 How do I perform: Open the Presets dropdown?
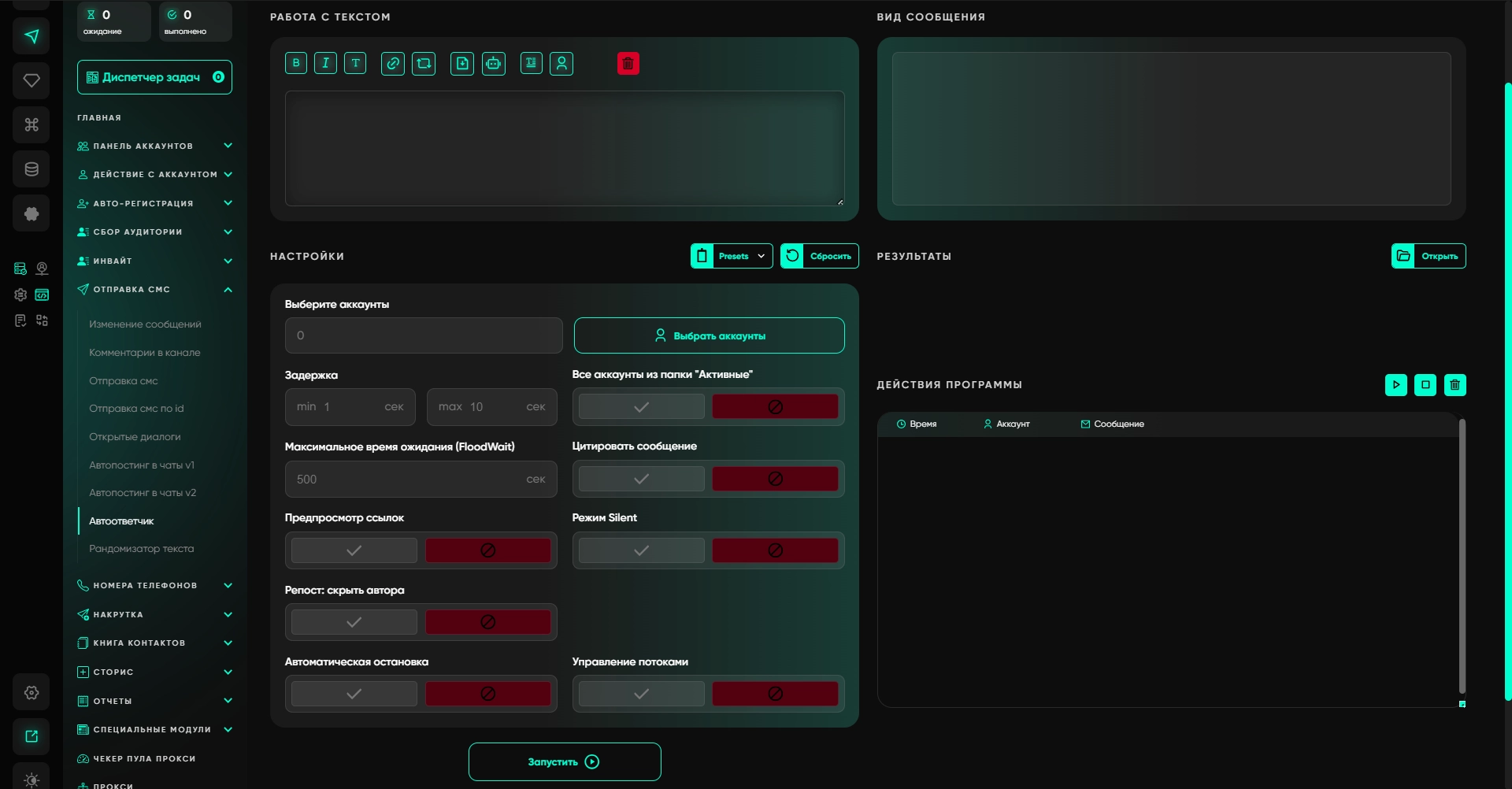[x=732, y=256]
